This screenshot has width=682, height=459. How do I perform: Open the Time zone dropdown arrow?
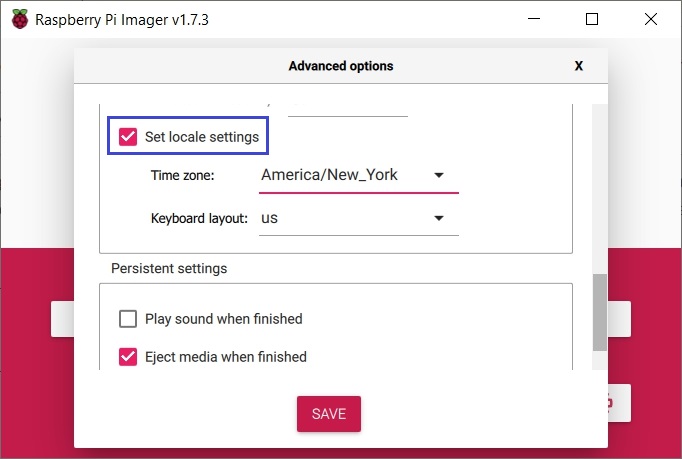coord(439,176)
